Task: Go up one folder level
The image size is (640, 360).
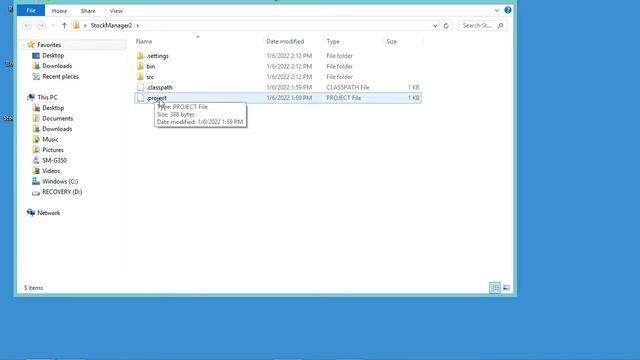Action: tap(64, 26)
